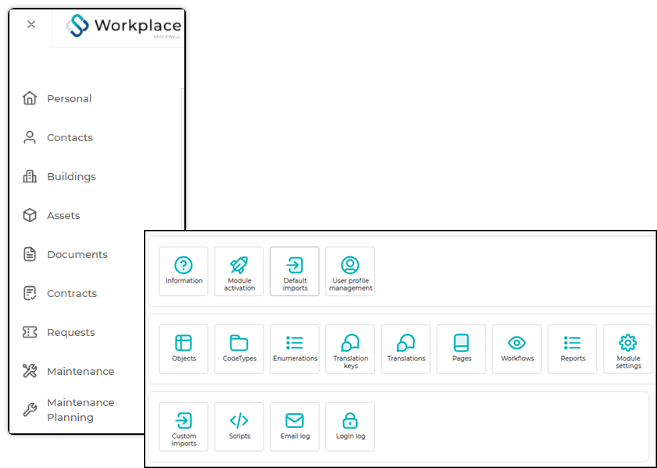Open the Buildings menu item
657x468 pixels.
click(71, 176)
